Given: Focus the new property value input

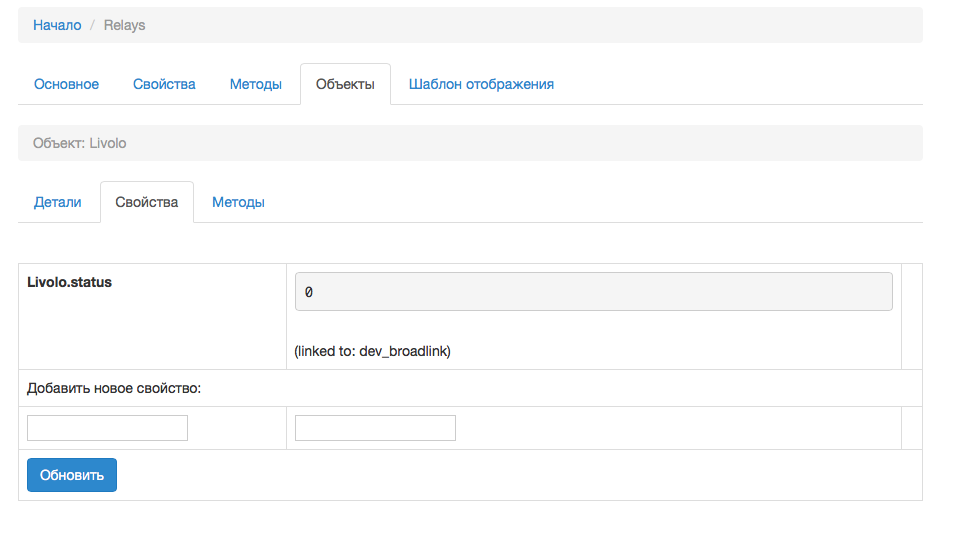Looking at the screenshot, I should click(x=375, y=428).
